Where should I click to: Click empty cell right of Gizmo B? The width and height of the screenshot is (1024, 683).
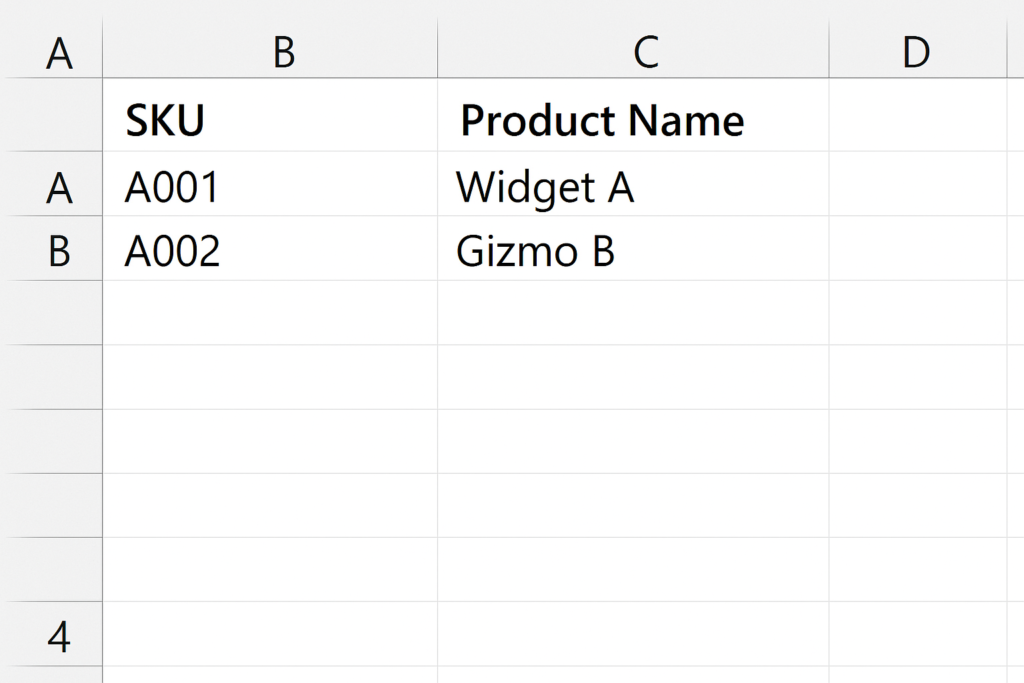(918, 249)
